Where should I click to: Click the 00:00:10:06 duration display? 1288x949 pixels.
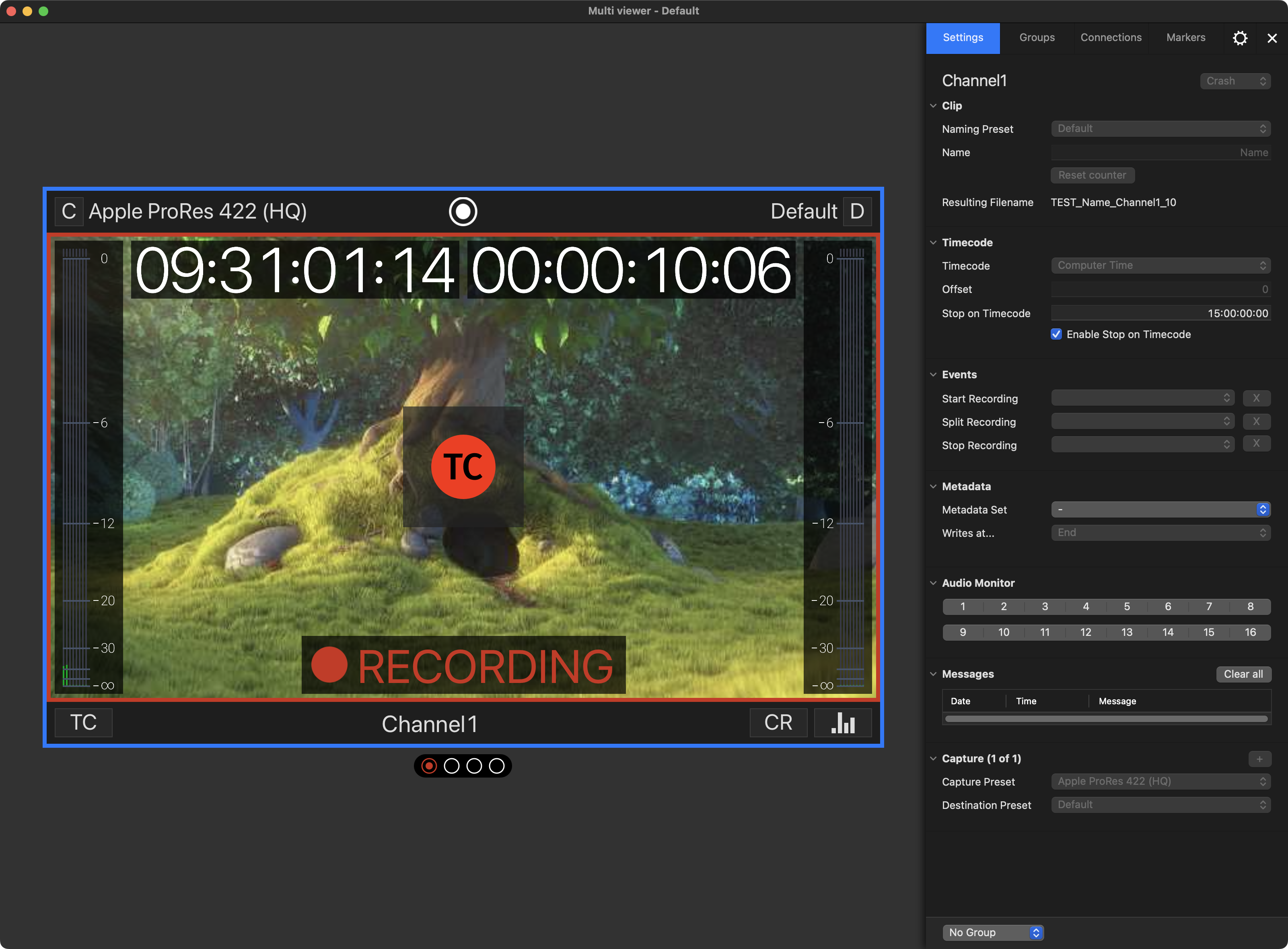pyautogui.click(x=631, y=270)
